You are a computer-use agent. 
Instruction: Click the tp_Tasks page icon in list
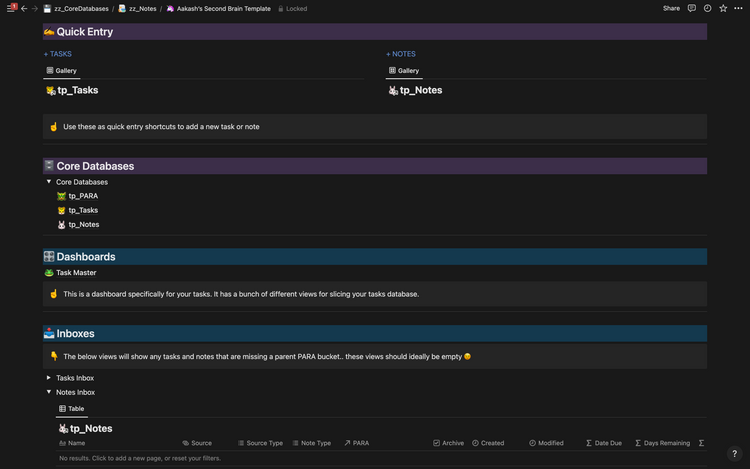tap(61, 210)
